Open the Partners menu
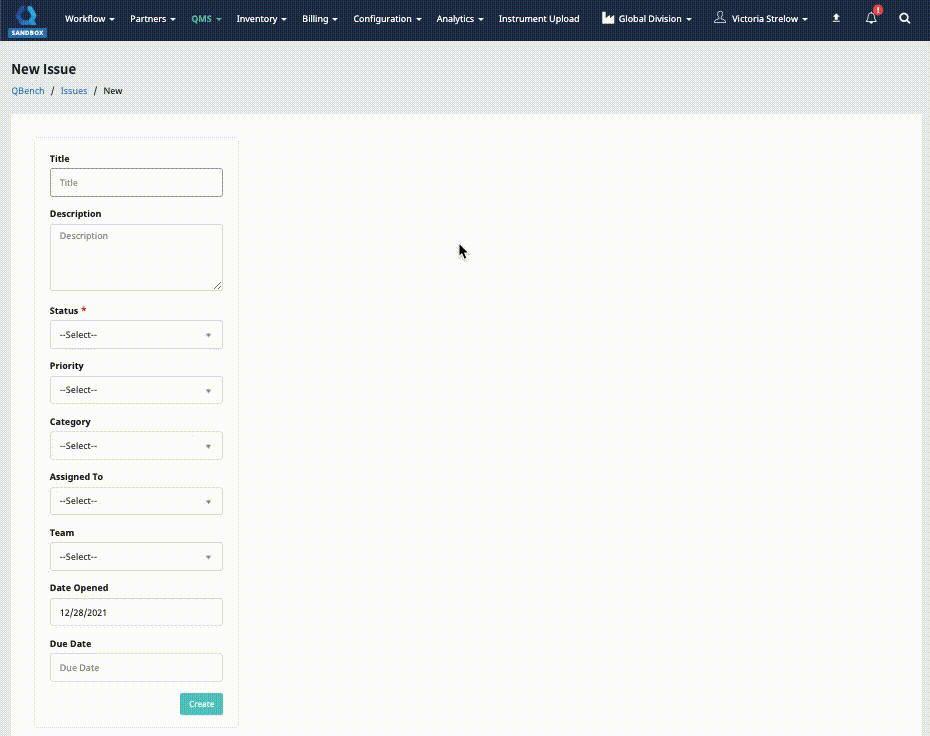This screenshot has width=930, height=736. [153, 19]
